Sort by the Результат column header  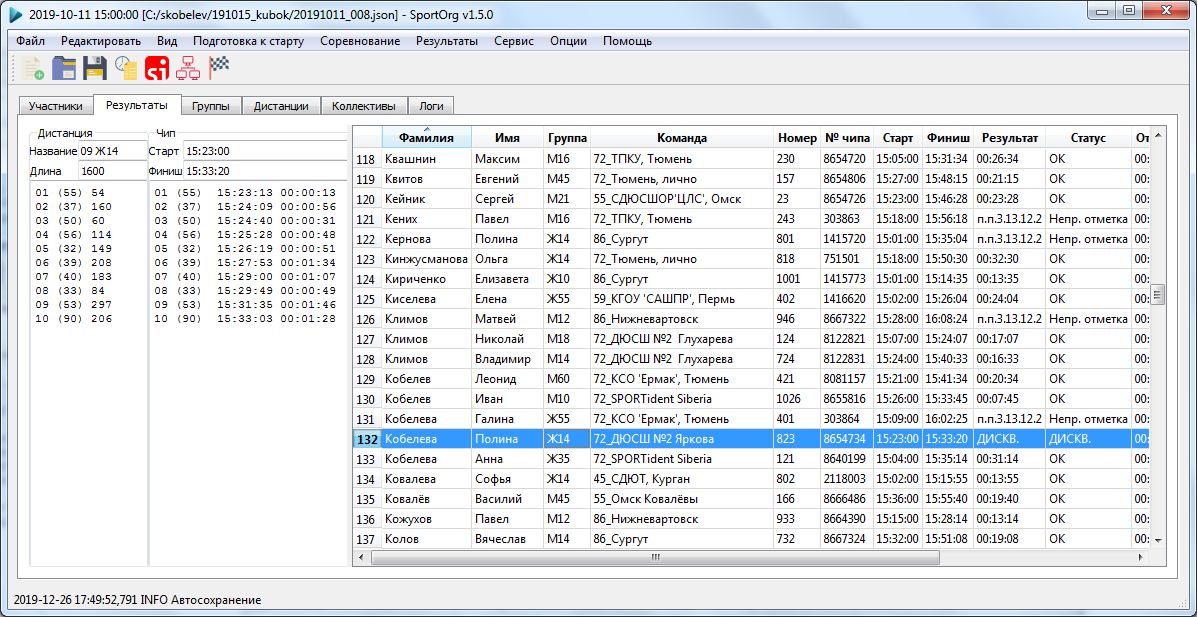1009,138
